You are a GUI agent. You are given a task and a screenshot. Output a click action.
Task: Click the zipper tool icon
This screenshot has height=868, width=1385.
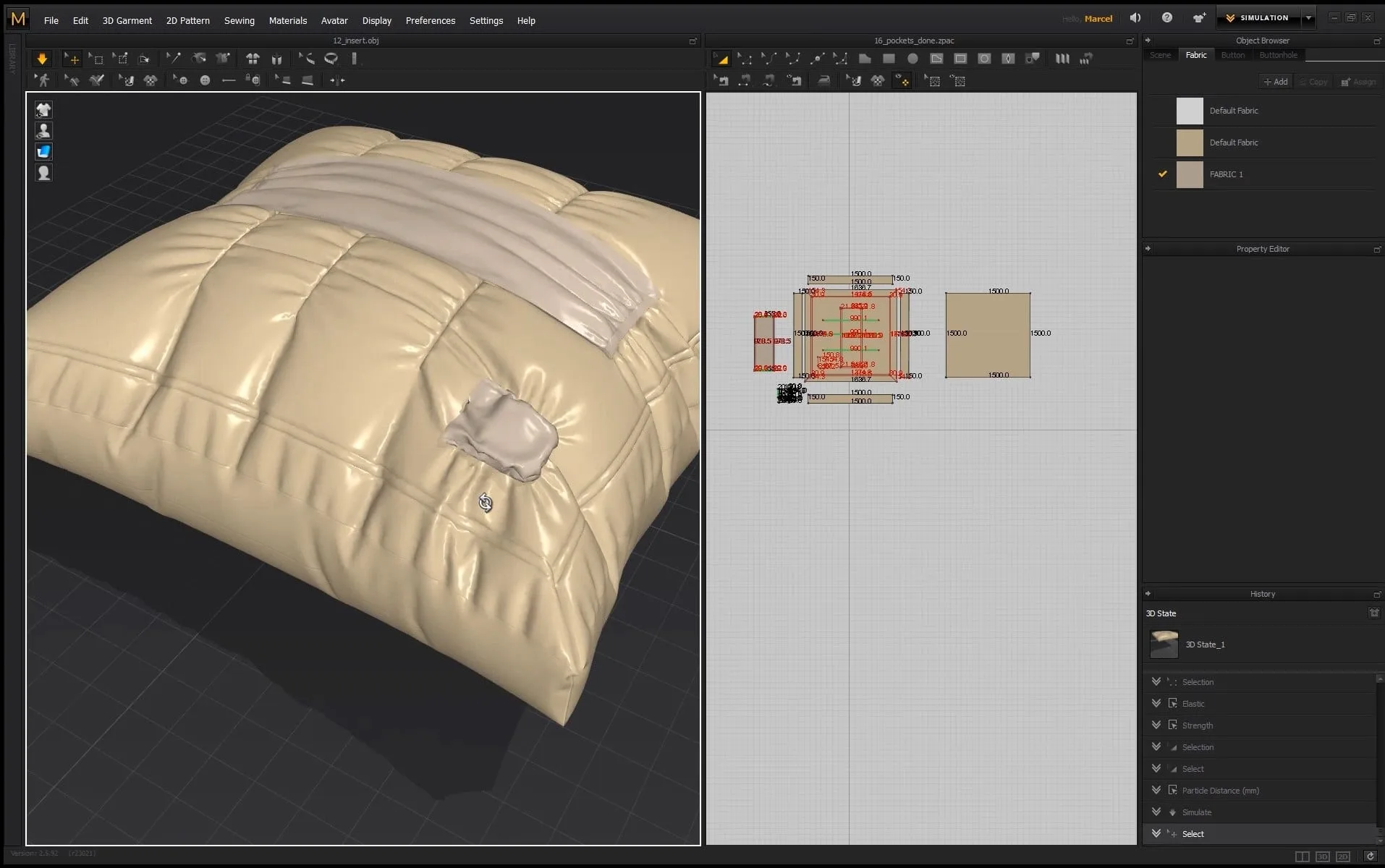tap(337, 80)
